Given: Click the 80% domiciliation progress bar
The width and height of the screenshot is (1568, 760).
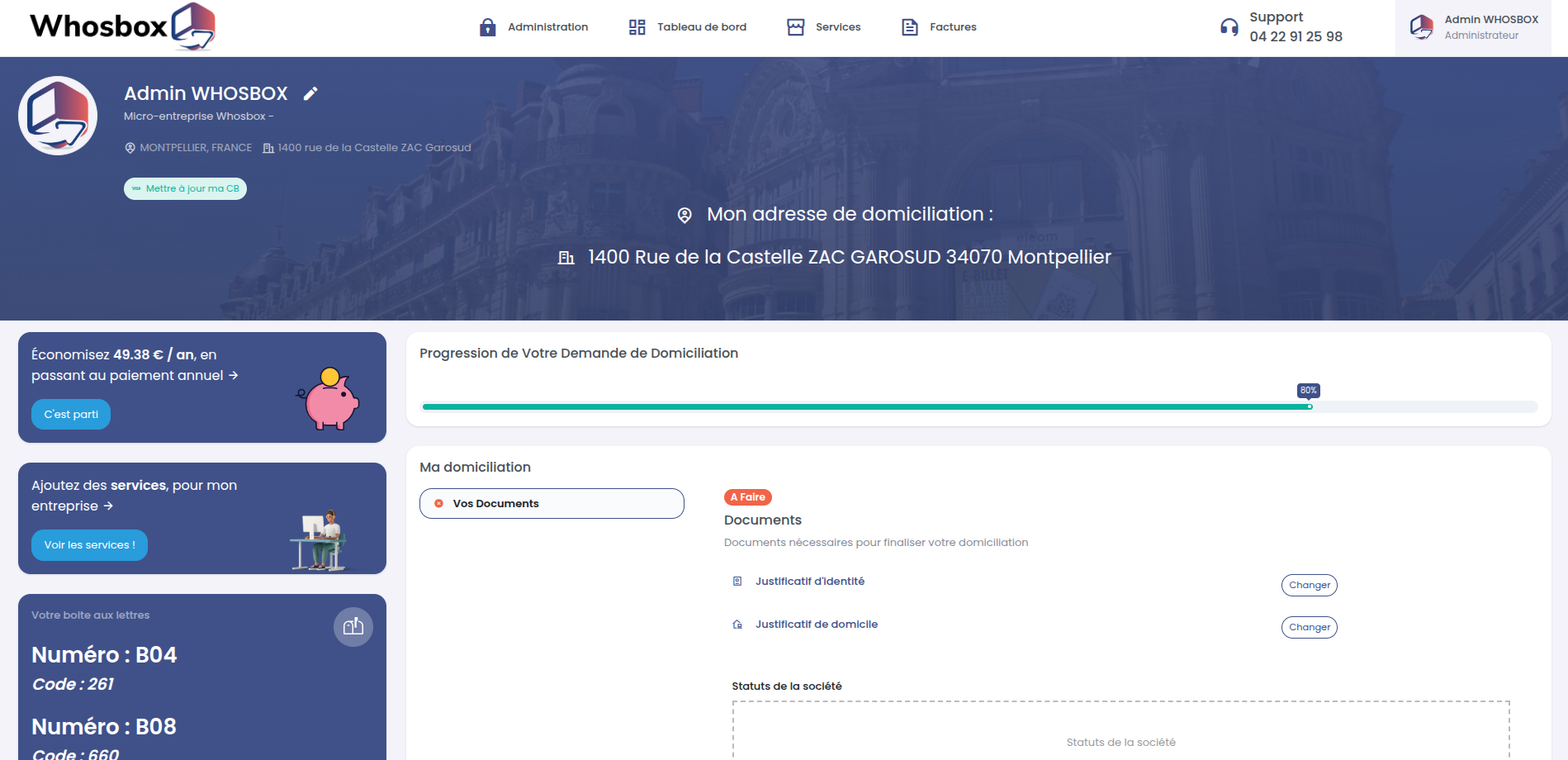Looking at the screenshot, I should click(x=979, y=406).
